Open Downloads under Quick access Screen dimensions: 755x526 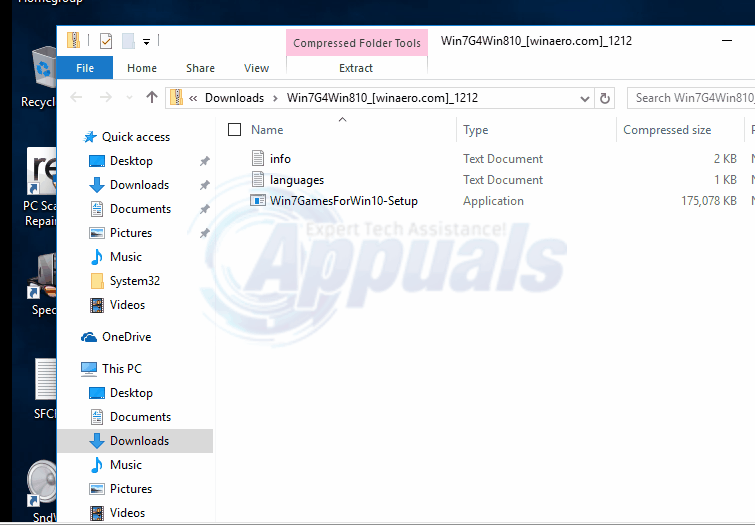pyautogui.click(x=139, y=185)
